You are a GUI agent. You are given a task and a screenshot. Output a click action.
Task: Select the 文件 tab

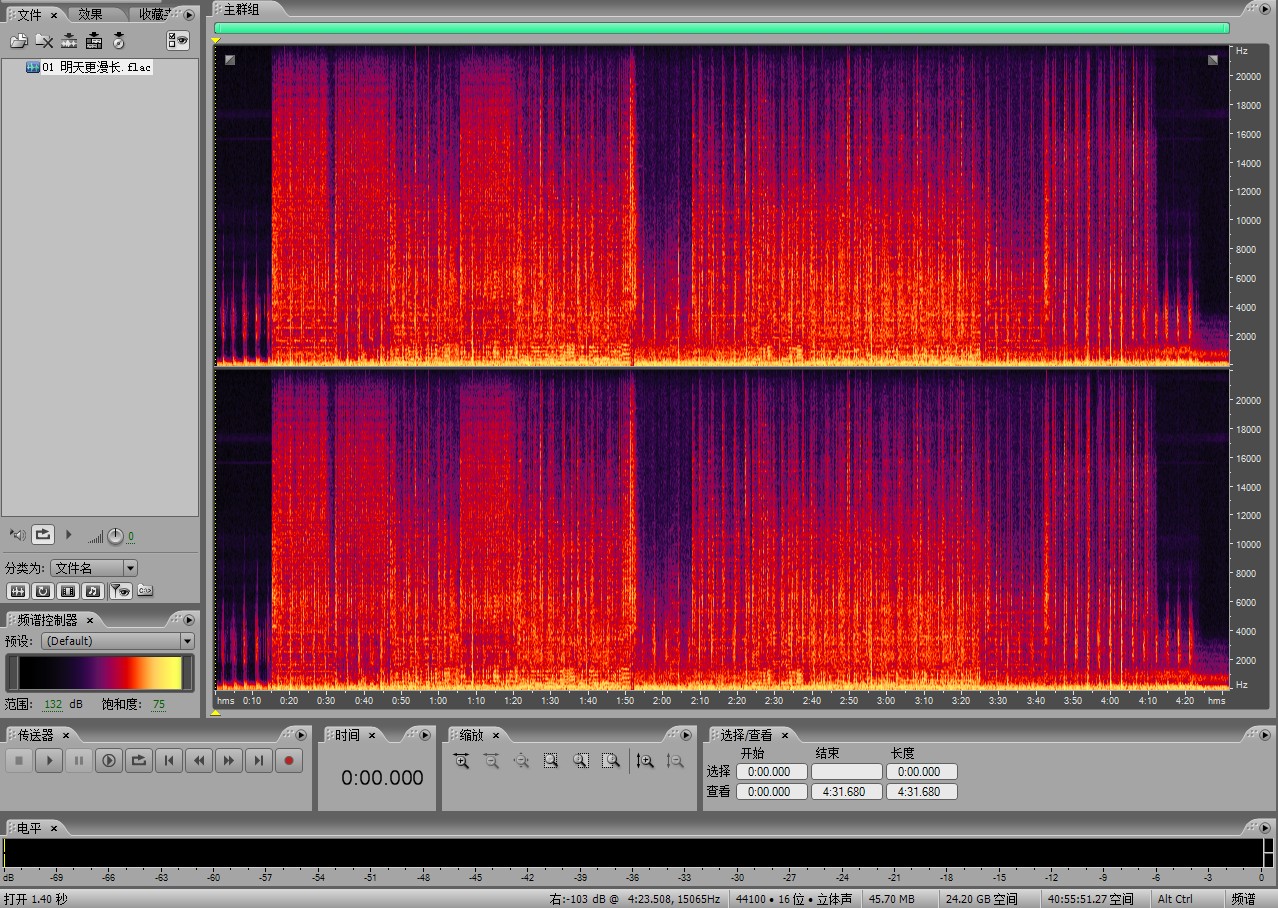[29, 14]
